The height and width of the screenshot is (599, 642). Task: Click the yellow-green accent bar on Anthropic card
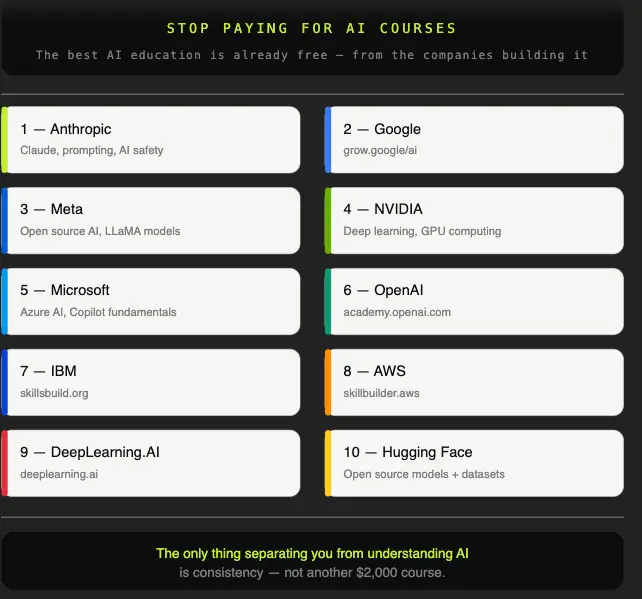5,140
